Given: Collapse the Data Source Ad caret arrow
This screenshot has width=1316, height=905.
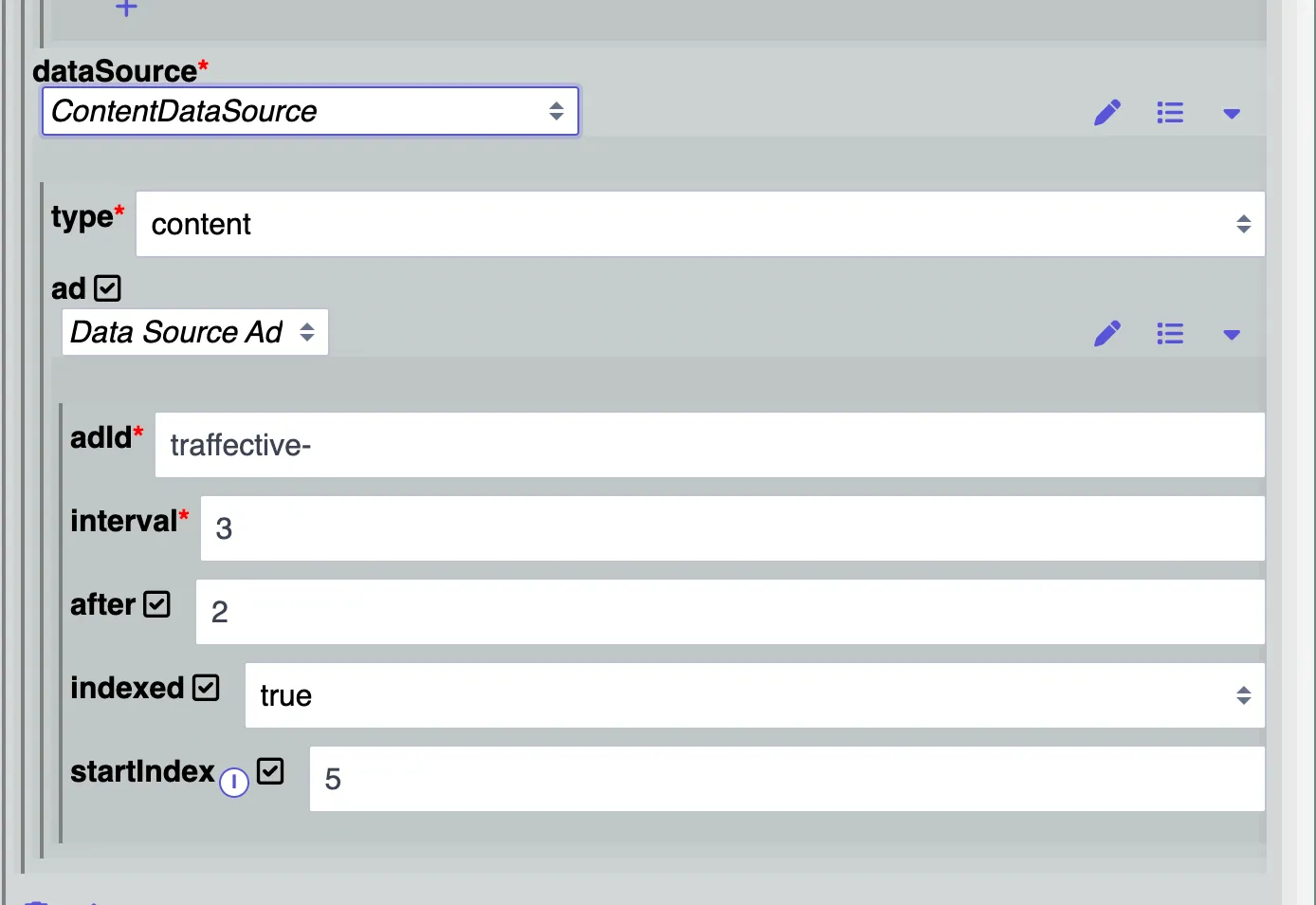Looking at the screenshot, I should [x=1232, y=335].
